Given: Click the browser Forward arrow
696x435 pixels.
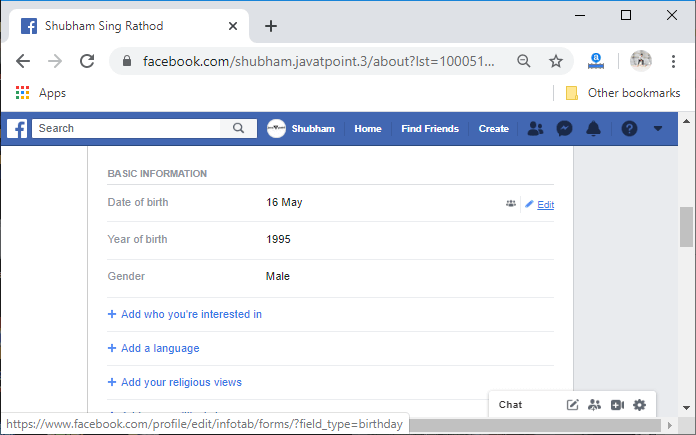Looking at the screenshot, I should click(55, 61).
